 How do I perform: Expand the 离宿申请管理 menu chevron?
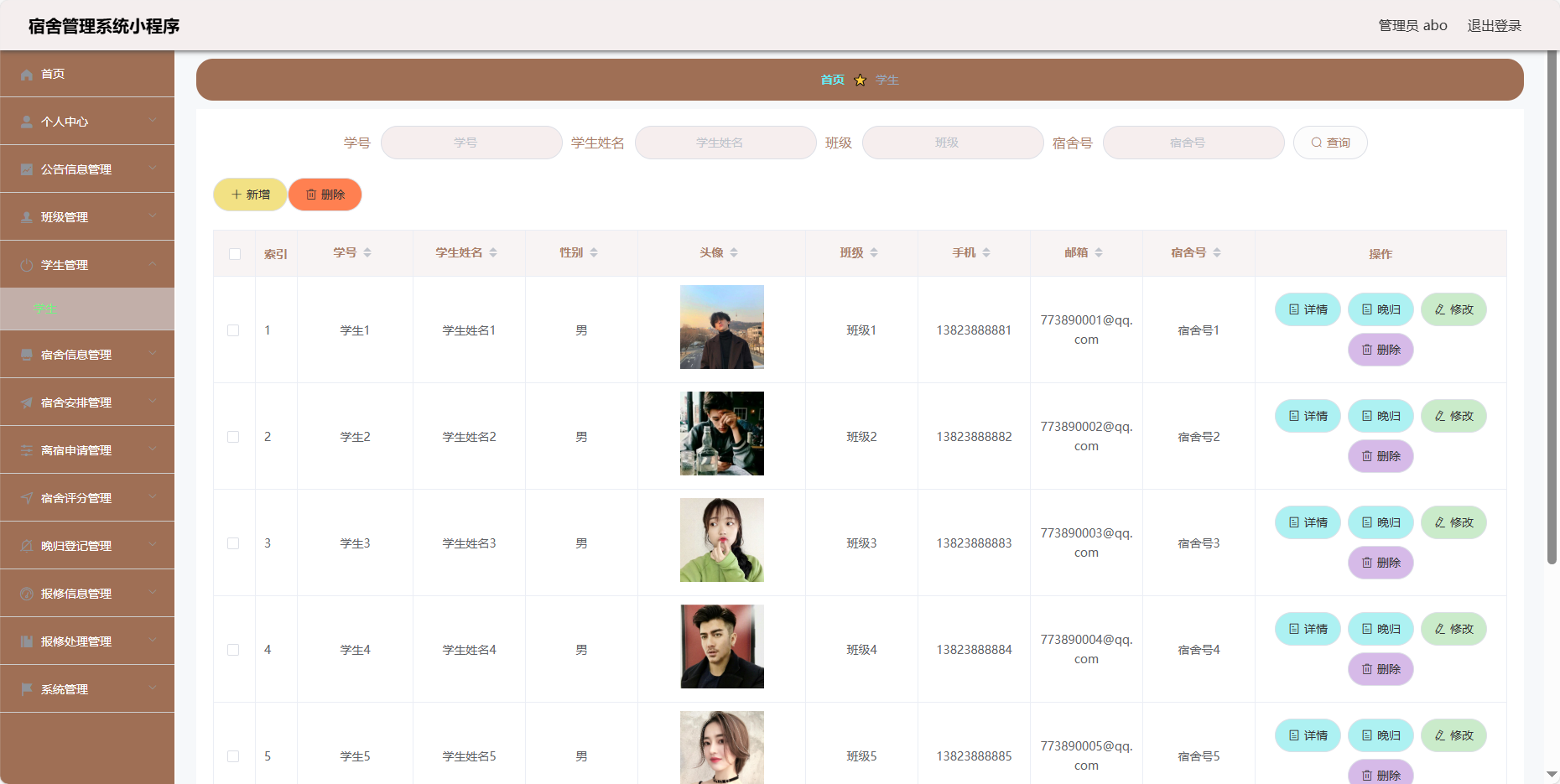(x=153, y=449)
